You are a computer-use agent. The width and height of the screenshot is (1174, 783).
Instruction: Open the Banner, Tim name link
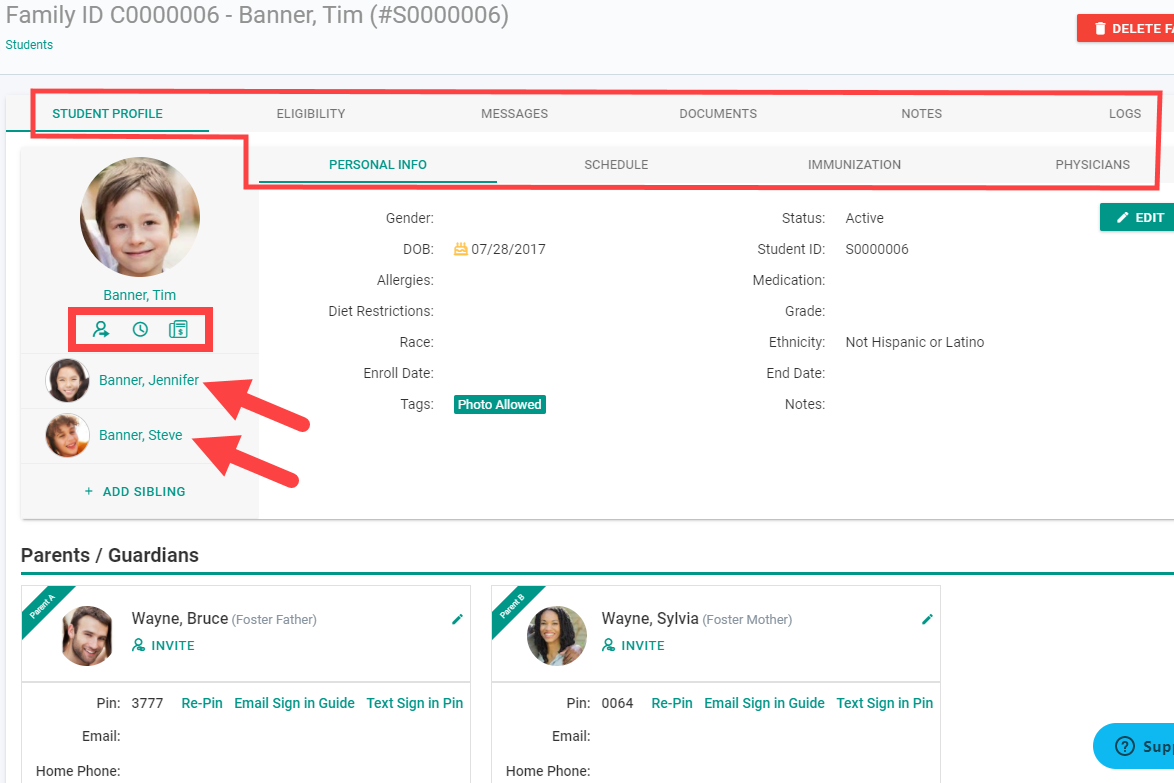coord(140,295)
